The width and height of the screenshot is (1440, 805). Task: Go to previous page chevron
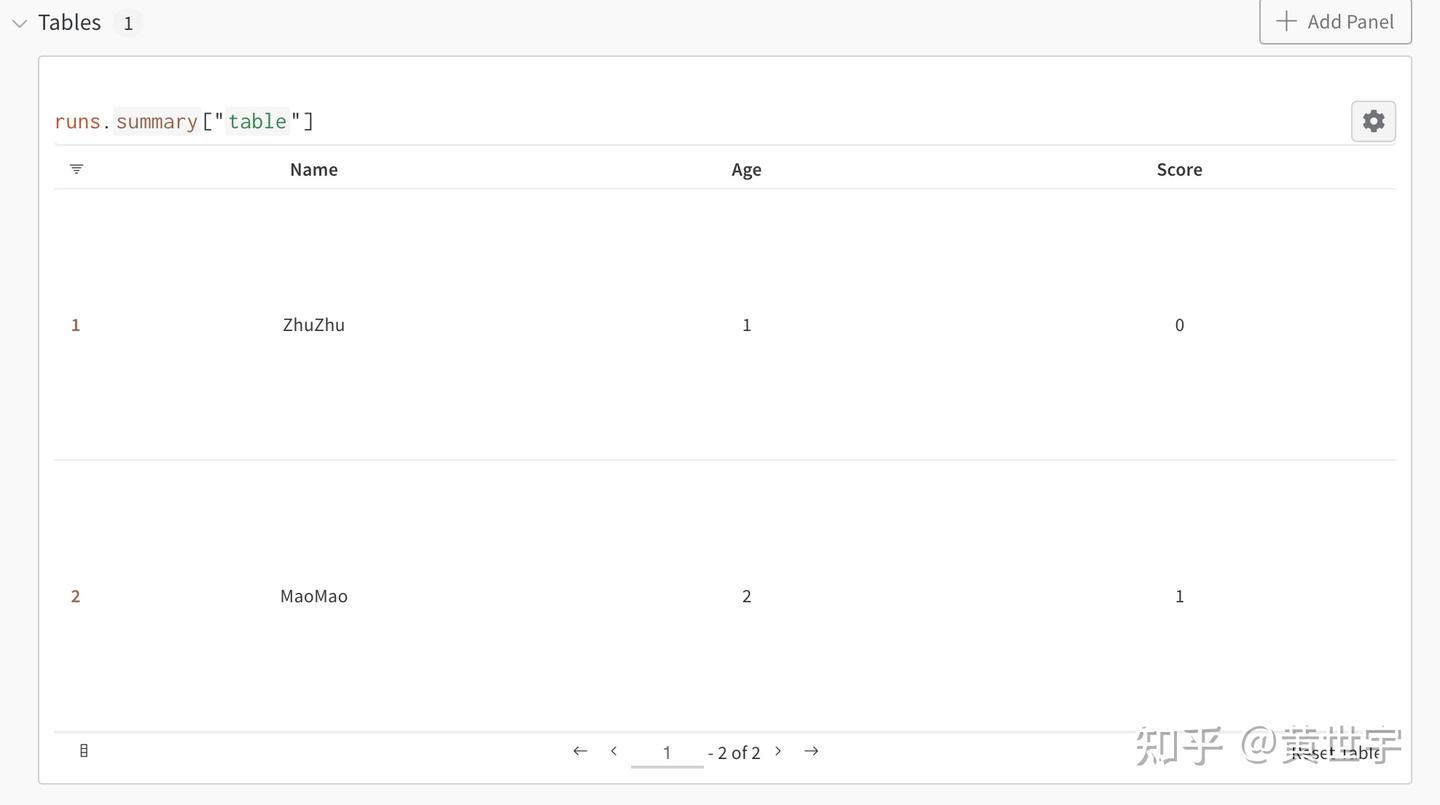click(x=614, y=751)
